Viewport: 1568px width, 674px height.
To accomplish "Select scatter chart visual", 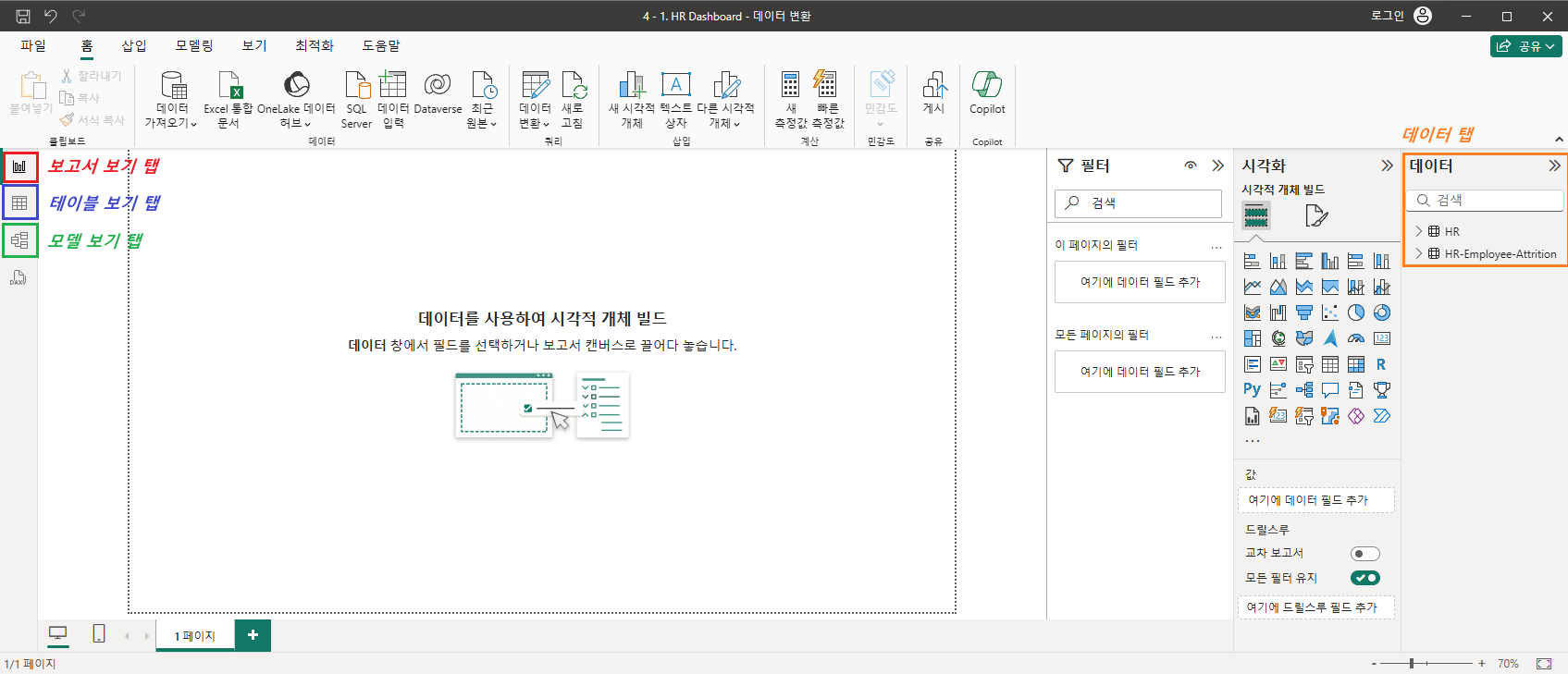I will (1330, 312).
